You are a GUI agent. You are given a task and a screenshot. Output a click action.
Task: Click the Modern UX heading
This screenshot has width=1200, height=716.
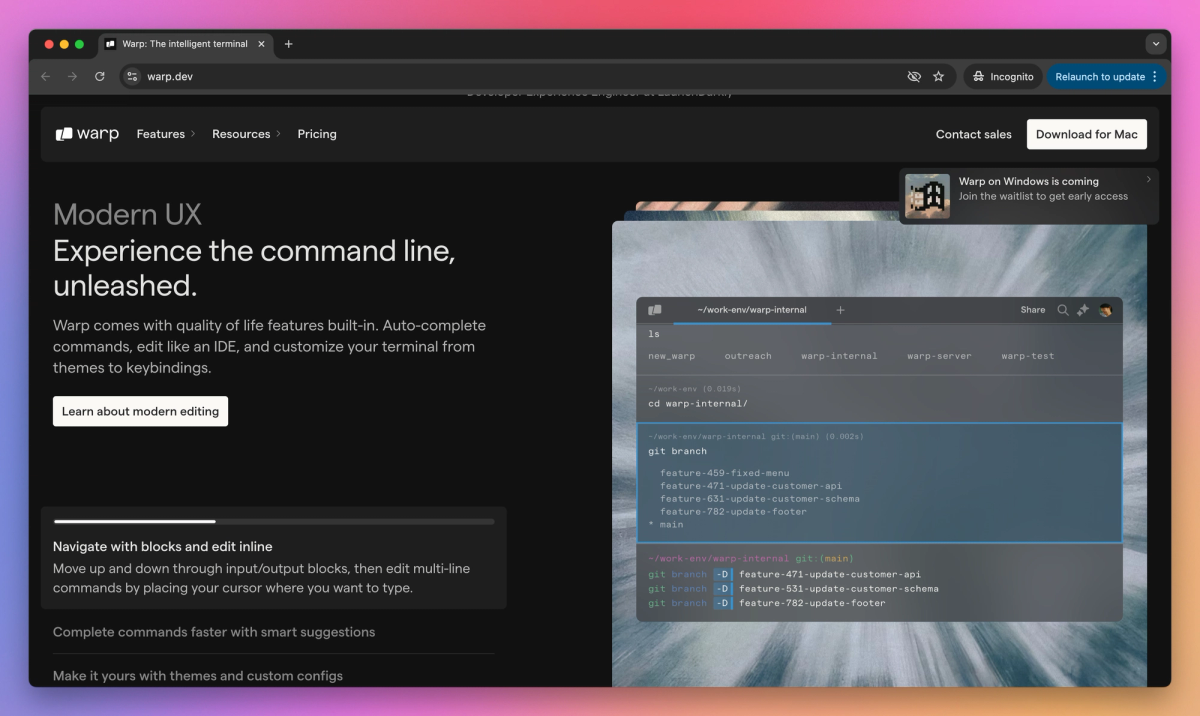coord(127,214)
